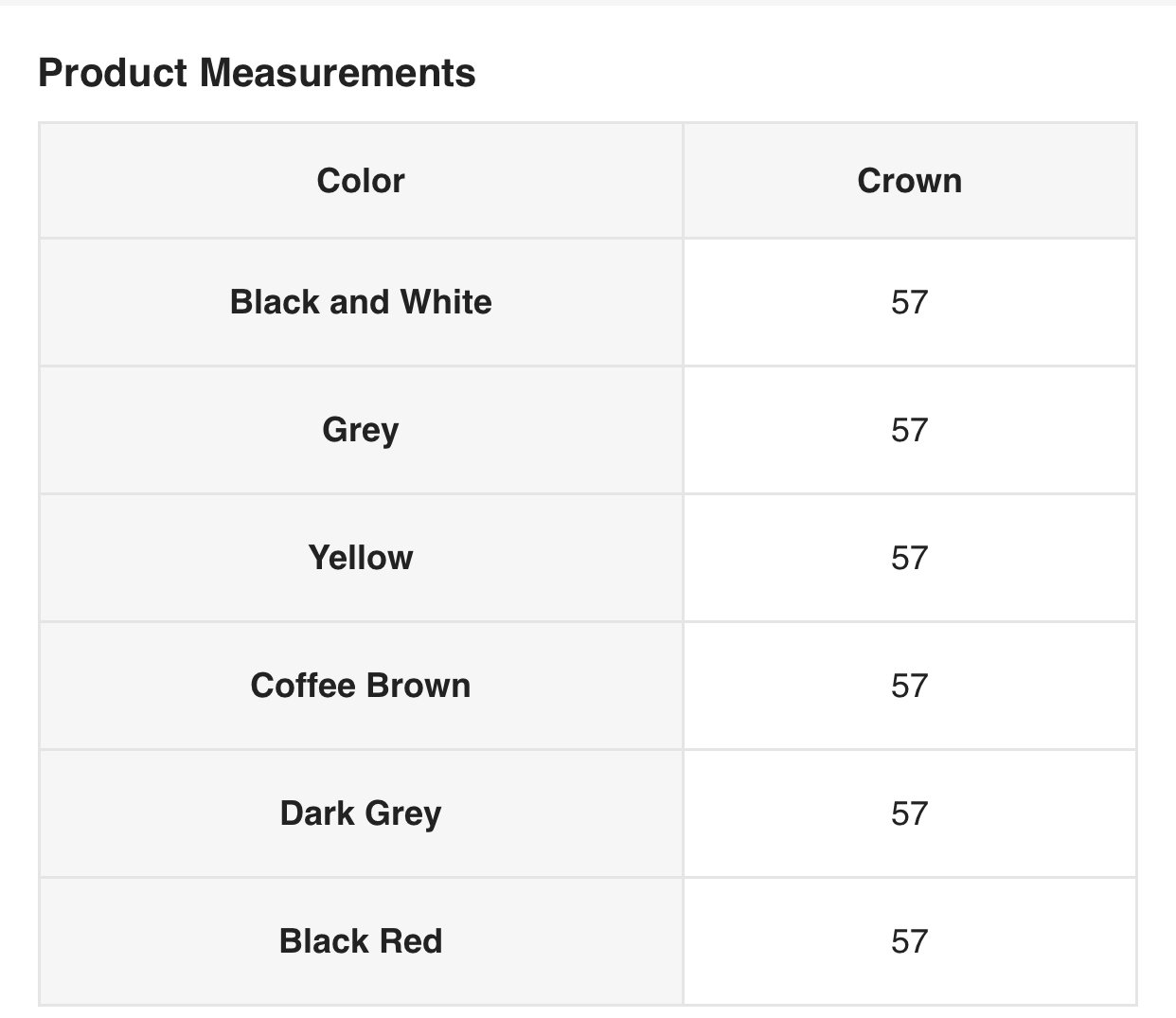1176x1018 pixels.
Task: Select the Crown column header
Action: [x=909, y=180]
